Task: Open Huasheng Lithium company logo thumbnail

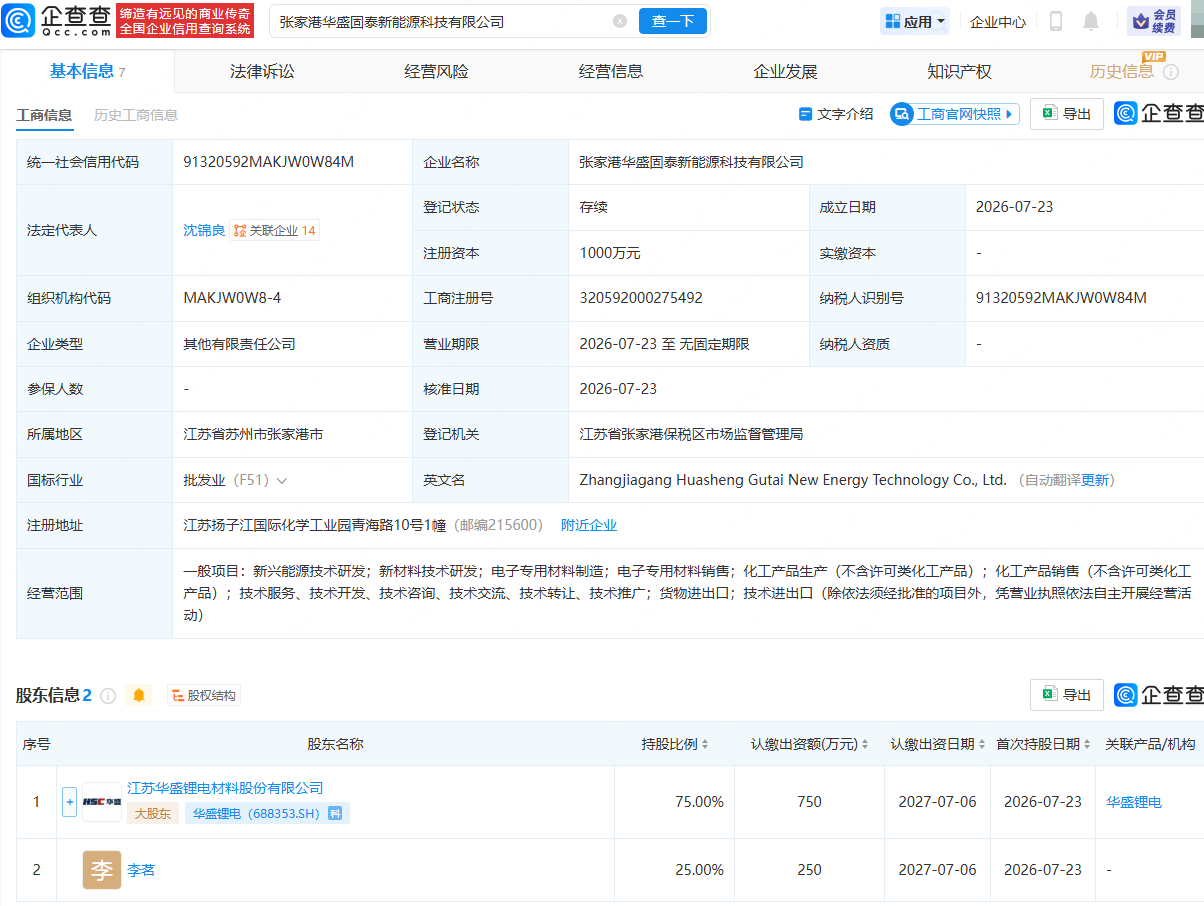Action: pos(101,802)
